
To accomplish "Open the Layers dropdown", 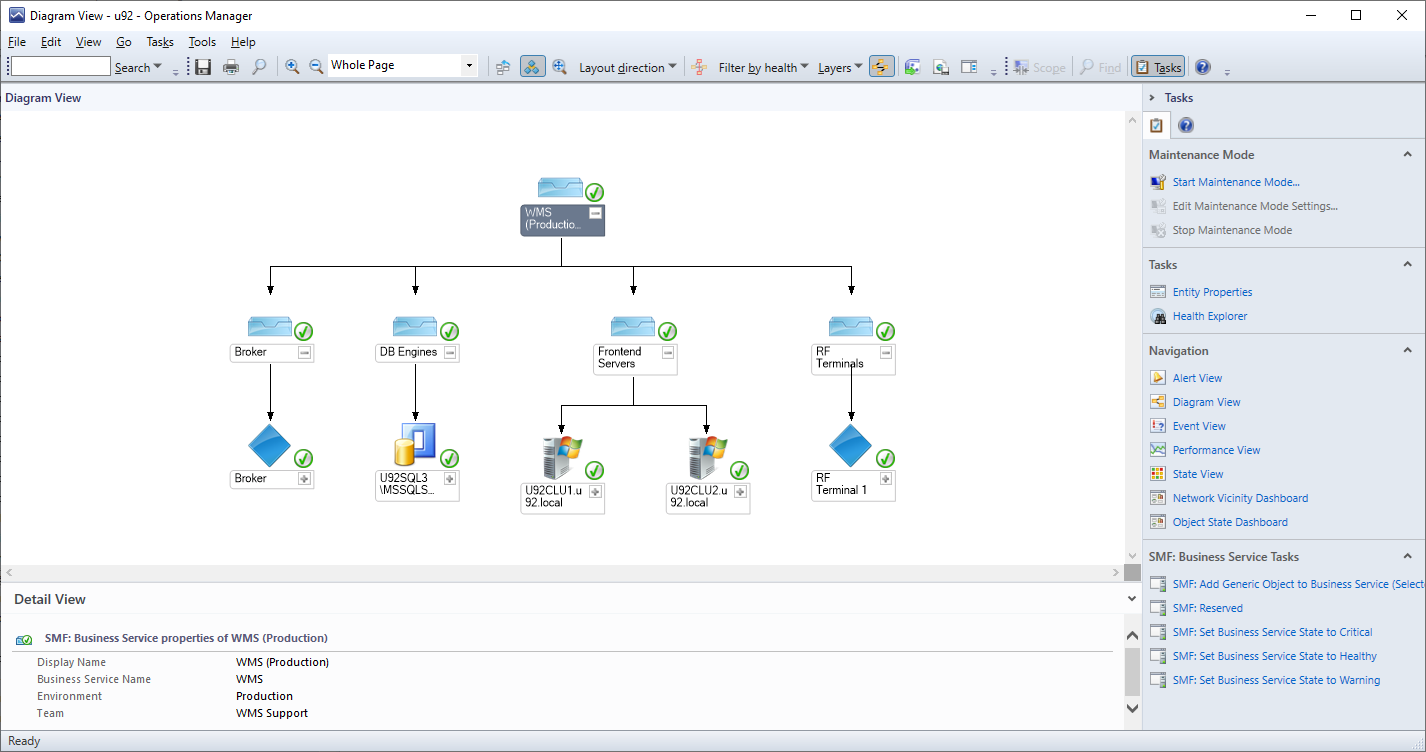I will click(x=840, y=67).
